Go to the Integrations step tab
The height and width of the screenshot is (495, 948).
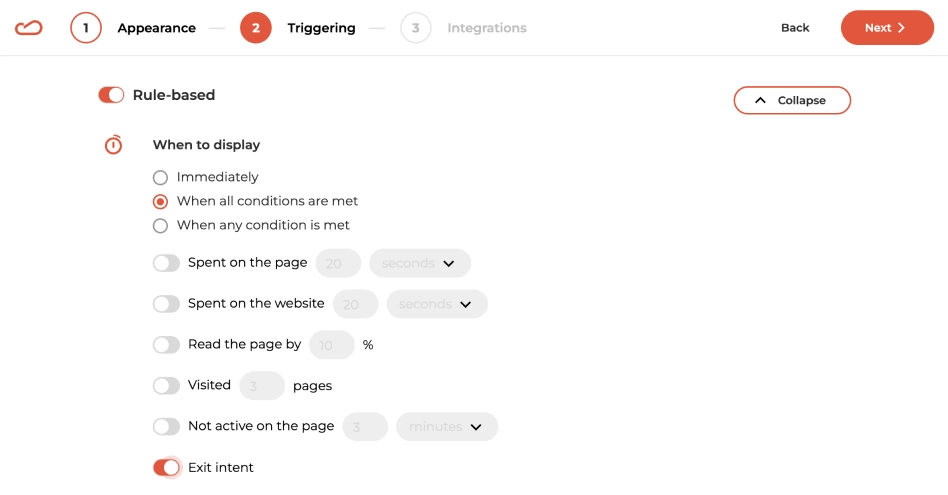[487, 28]
